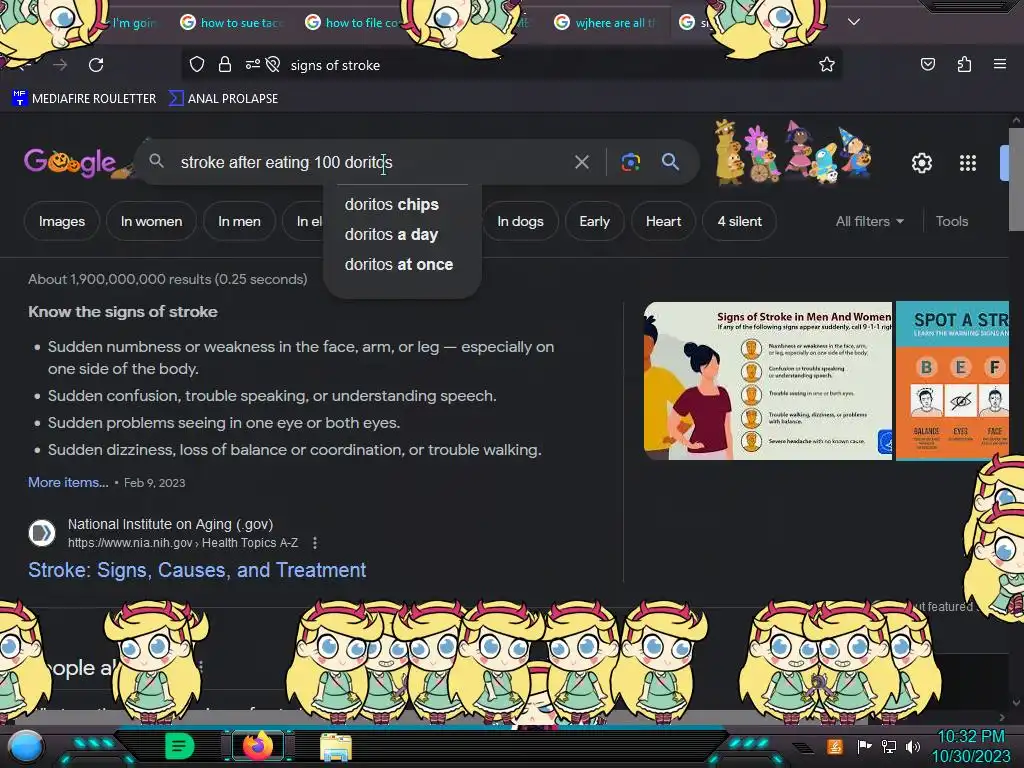Open the Firefox extensions puzzle icon
Image resolution: width=1024 pixels, height=768 pixels.
(x=964, y=64)
